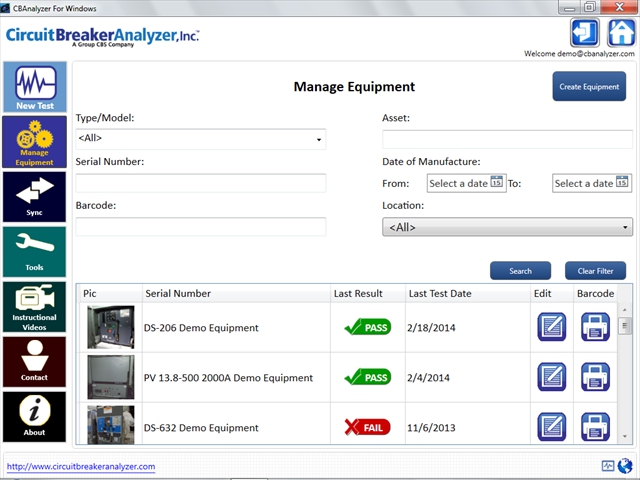The width and height of the screenshot is (640, 480).
Task: Click the Clear Filter button
Action: point(595,271)
